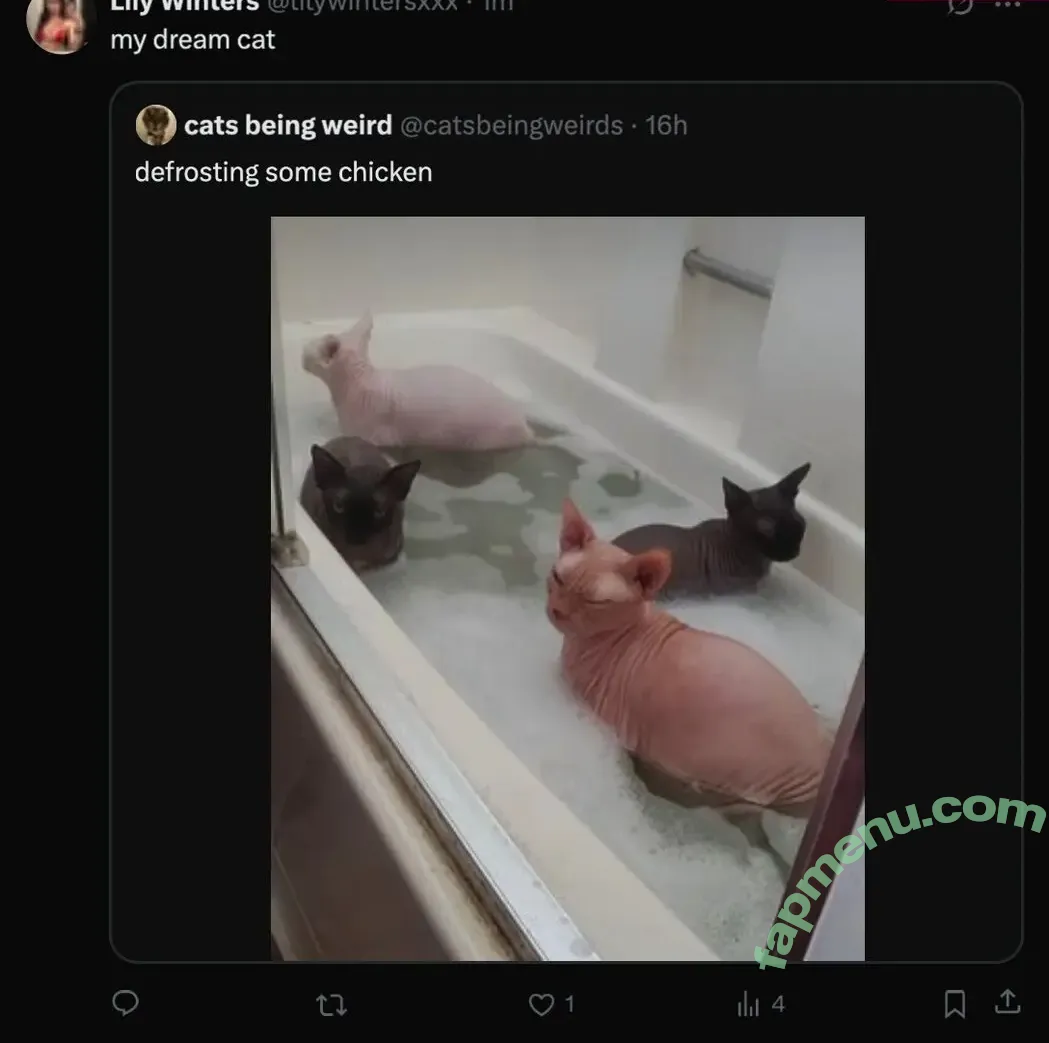The height and width of the screenshot is (1043, 1049).
Task: Visit the @catsbeingweirds handle
Action: click(x=511, y=125)
